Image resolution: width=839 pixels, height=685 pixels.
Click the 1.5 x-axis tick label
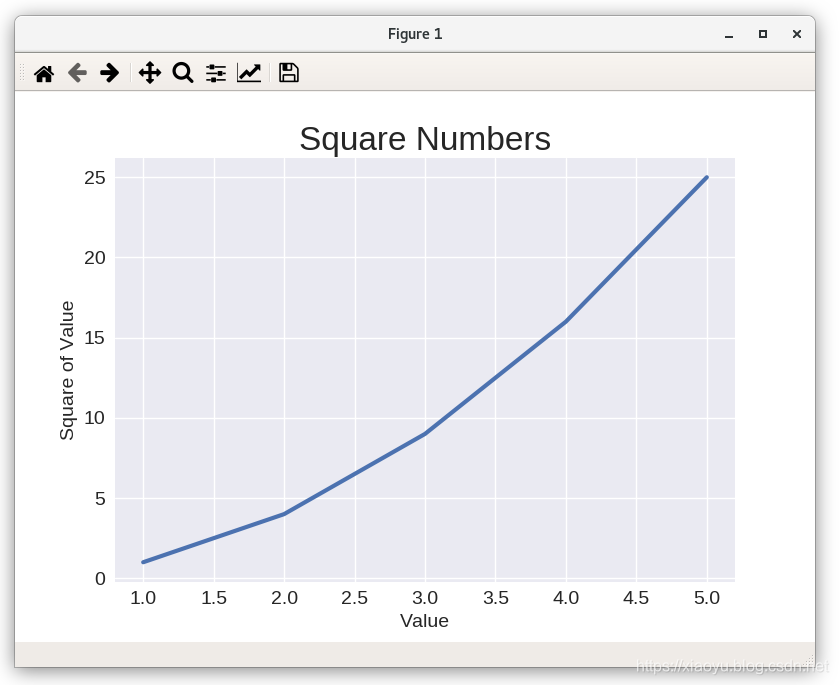[x=214, y=598]
